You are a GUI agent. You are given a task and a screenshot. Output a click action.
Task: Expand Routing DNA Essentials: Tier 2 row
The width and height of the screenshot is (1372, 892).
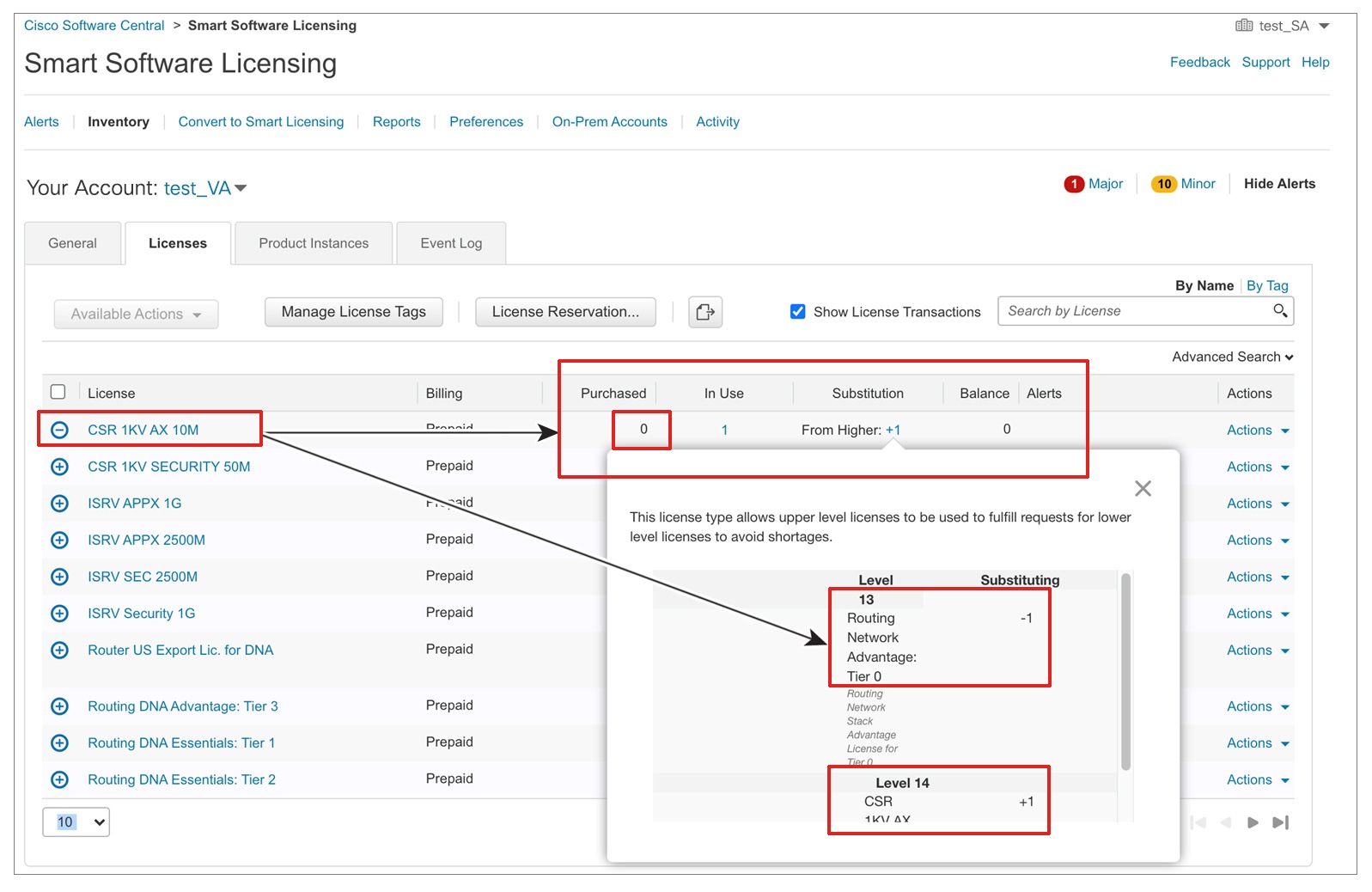click(x=59, y=779)
